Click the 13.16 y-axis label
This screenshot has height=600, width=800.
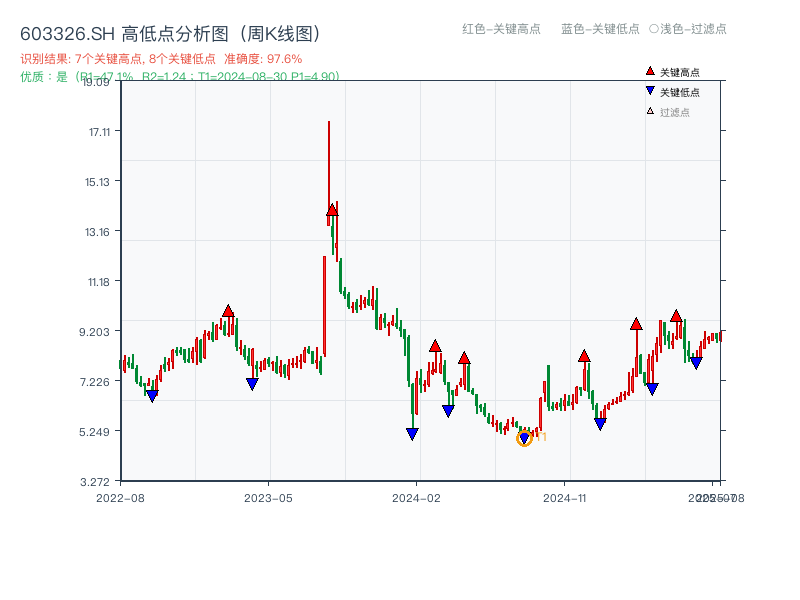[x=97, y=232]
